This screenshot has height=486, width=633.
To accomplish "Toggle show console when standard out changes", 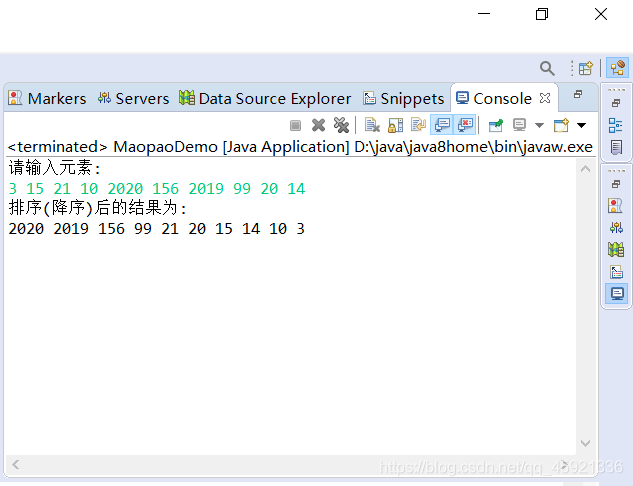I will [442, 125].
